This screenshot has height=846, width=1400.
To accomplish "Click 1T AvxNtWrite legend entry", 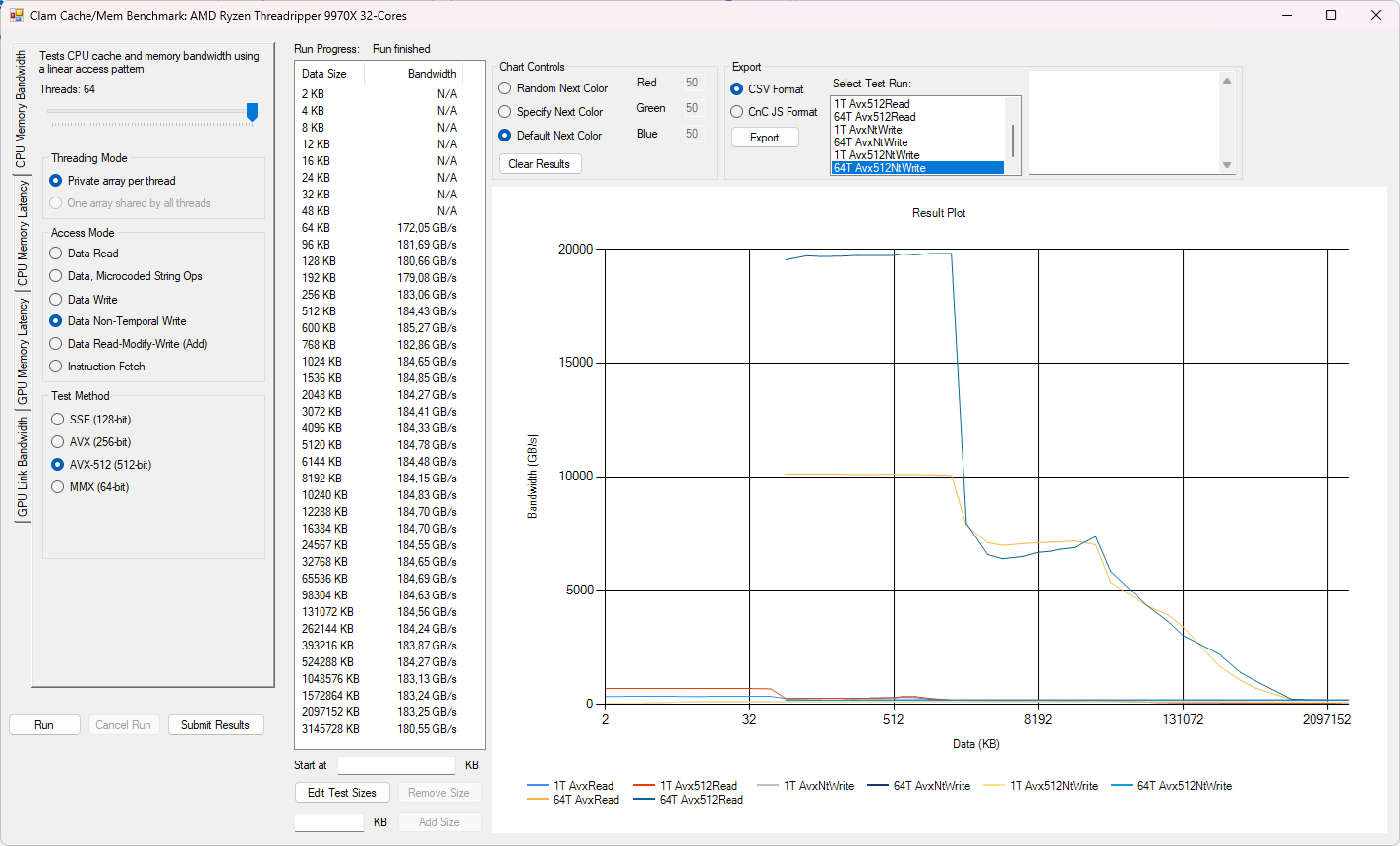I will pos(806,786).
